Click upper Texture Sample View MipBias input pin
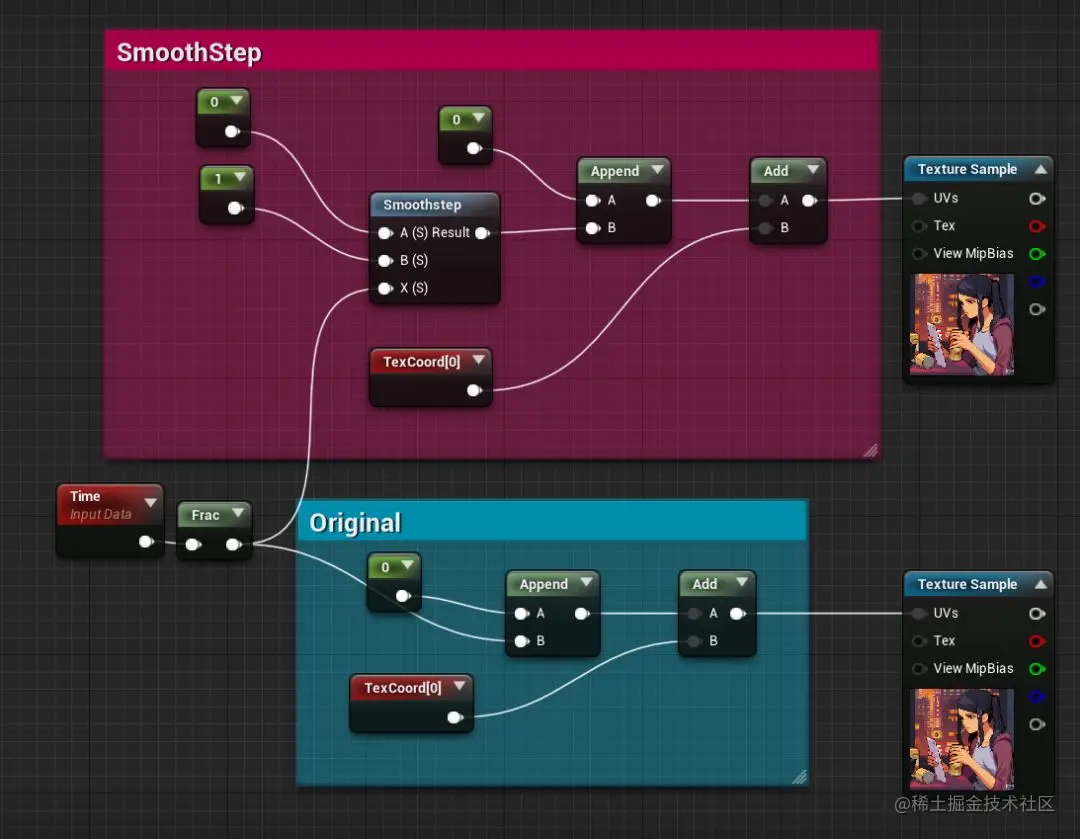Viewport: 1080px width, 839px height. 919,253
